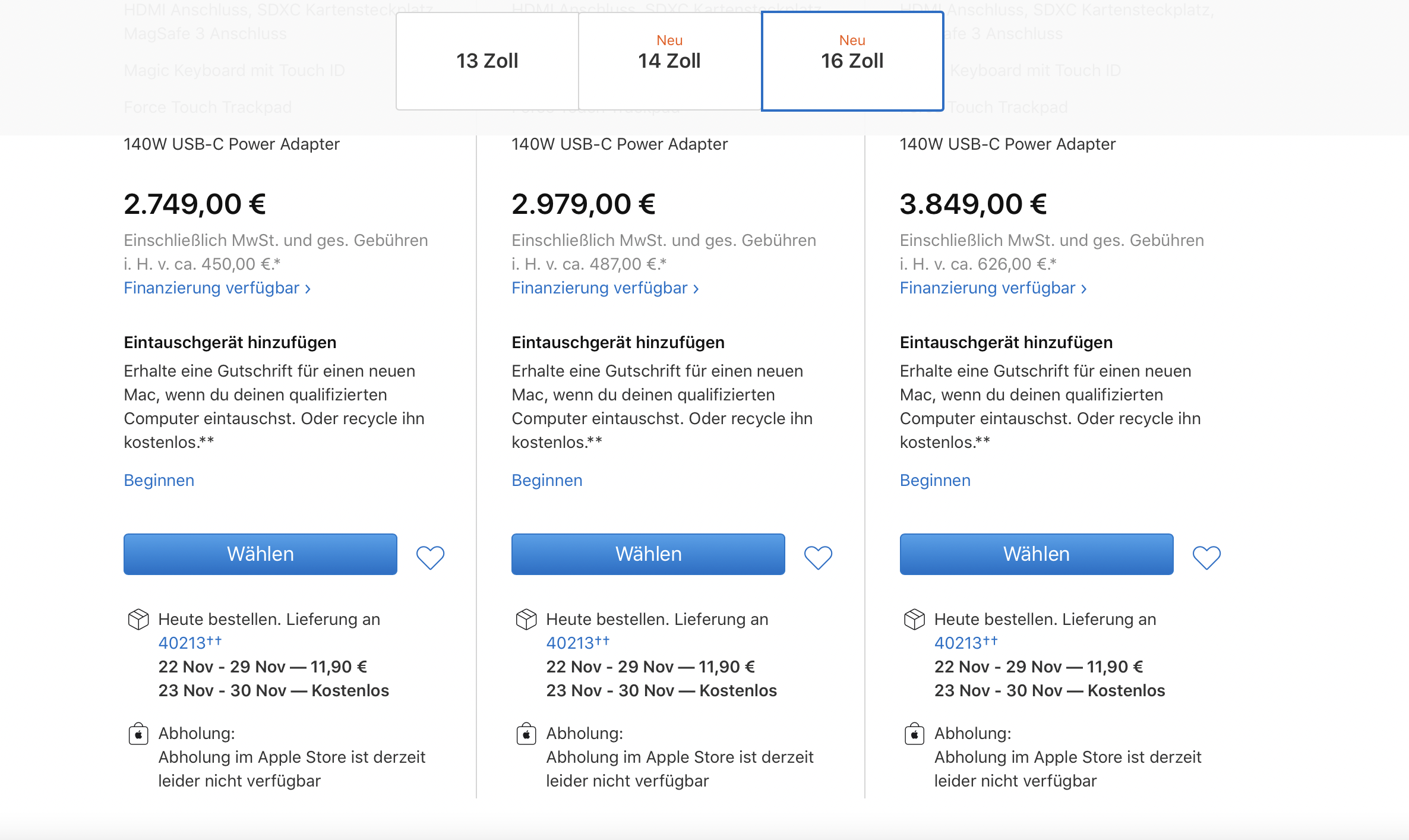Click the delivery box icon in the 2.979,00 € column
Screen dimensions: 1409x840
[526, 619]
